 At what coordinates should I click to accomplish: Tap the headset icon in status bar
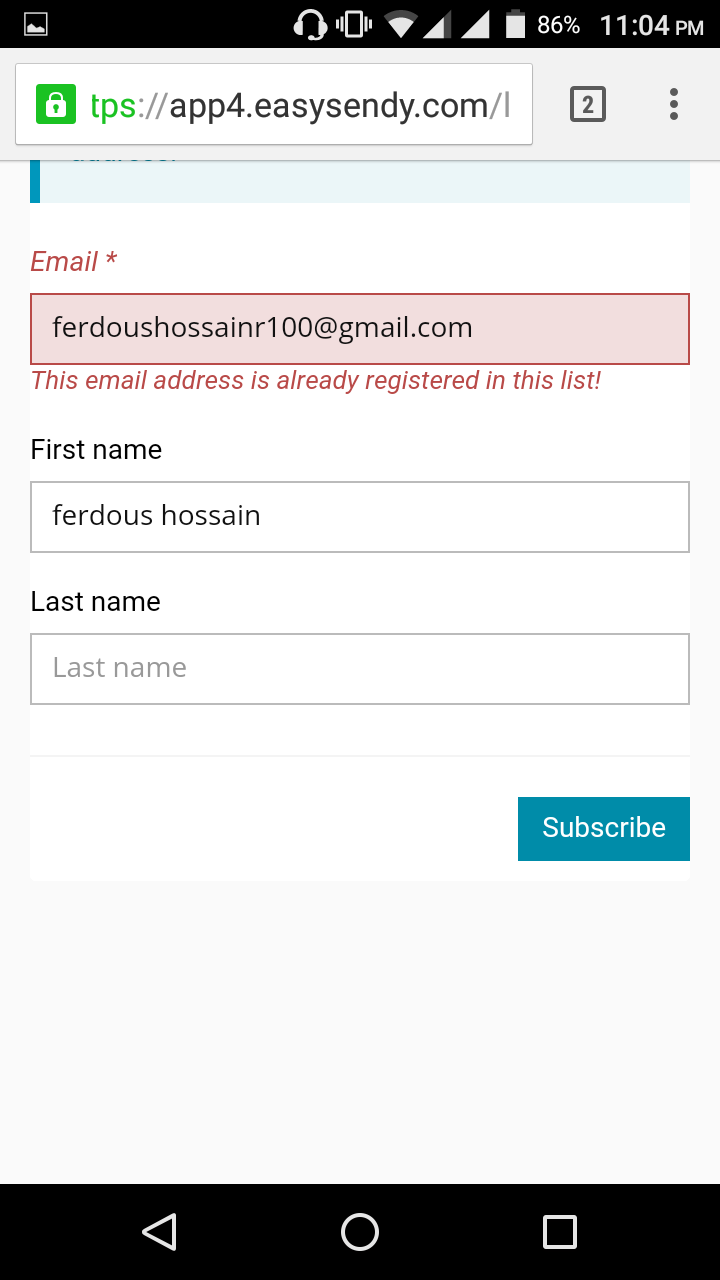click(310, 25)
